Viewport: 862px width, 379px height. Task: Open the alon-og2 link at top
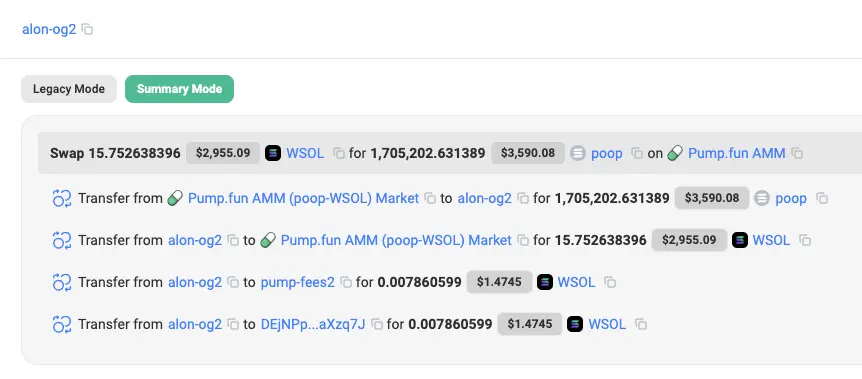pos(49,29)
